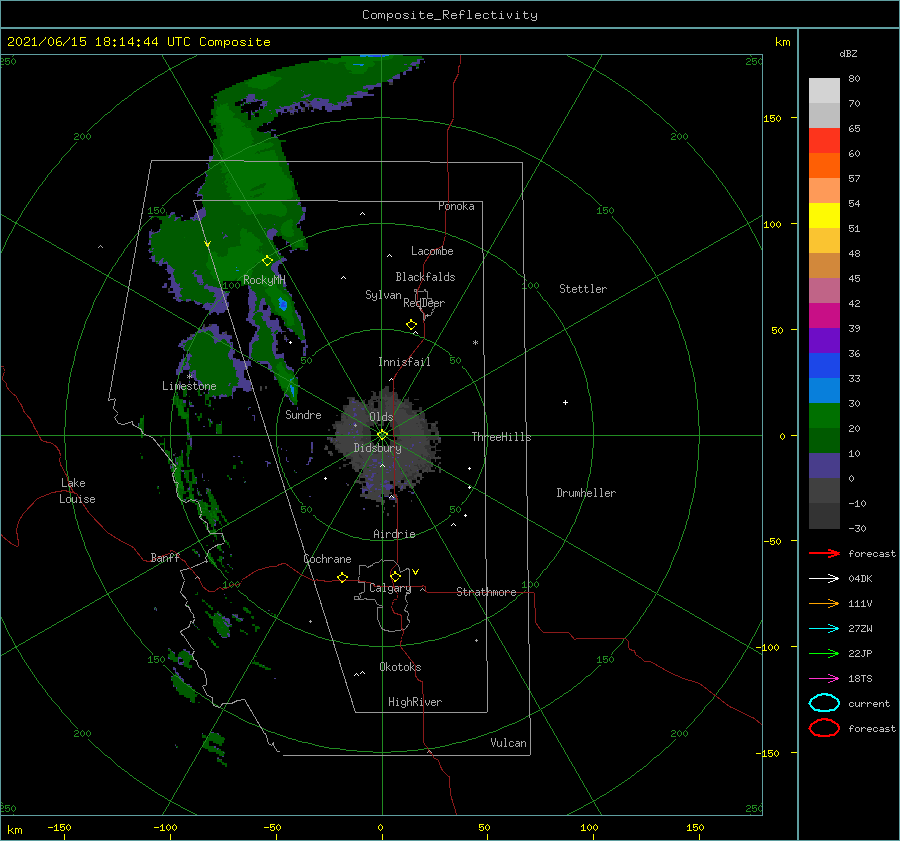Click the green 22JP arrow legend icon

824,653
